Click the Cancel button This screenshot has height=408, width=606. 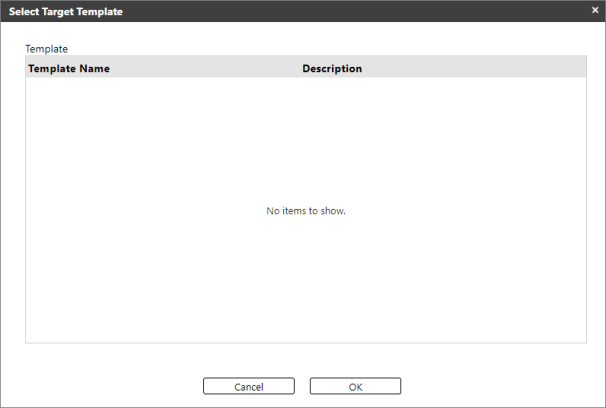[249, 386]
